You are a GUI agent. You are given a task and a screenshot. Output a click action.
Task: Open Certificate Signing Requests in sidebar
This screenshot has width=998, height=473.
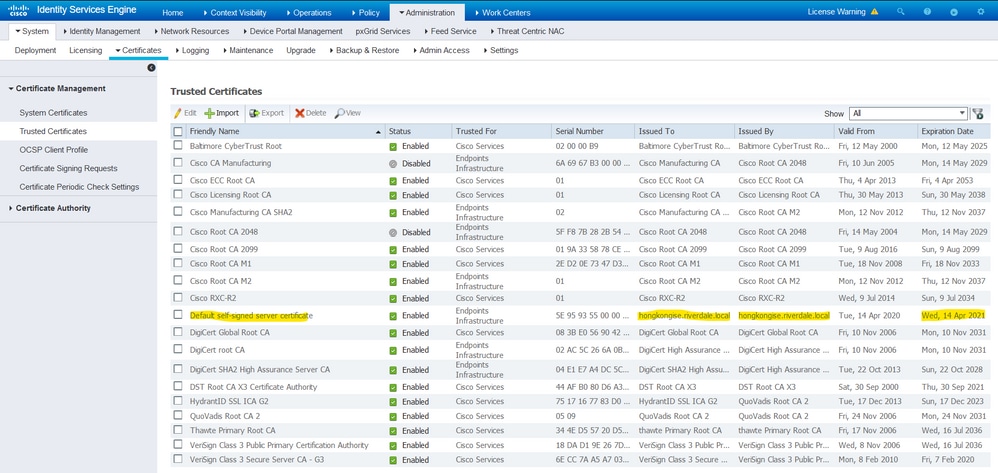[68, 168]
